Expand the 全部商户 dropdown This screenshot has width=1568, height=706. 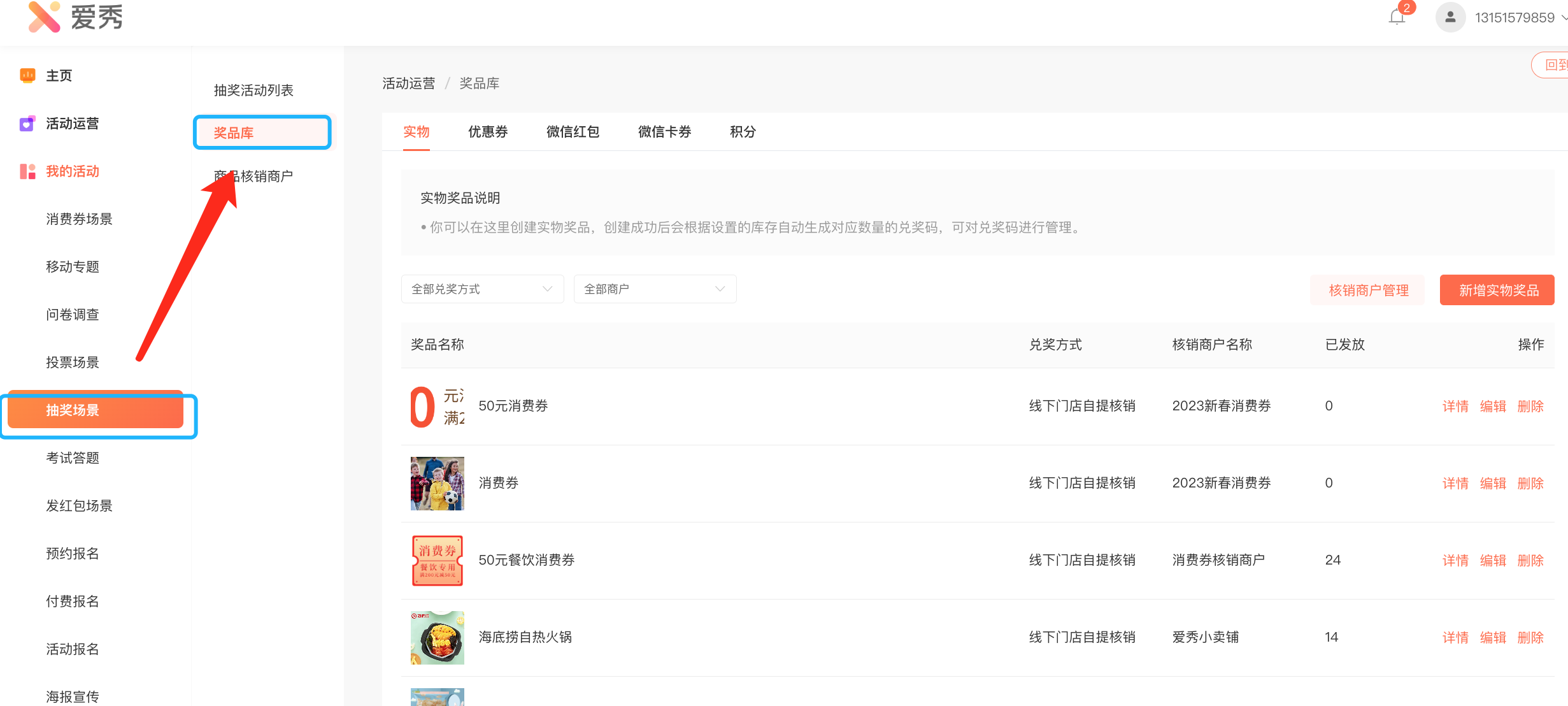[x=654, y=289]
